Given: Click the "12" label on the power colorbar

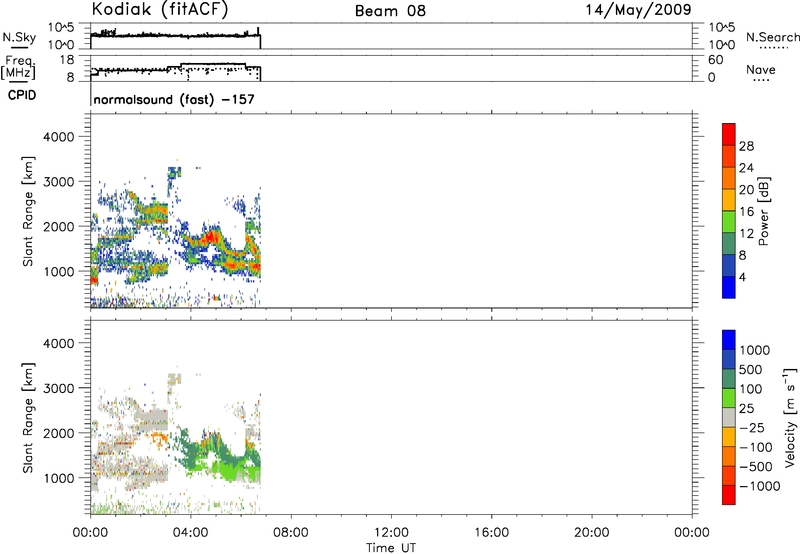Looking at the screenshot, I should (746, 234).
